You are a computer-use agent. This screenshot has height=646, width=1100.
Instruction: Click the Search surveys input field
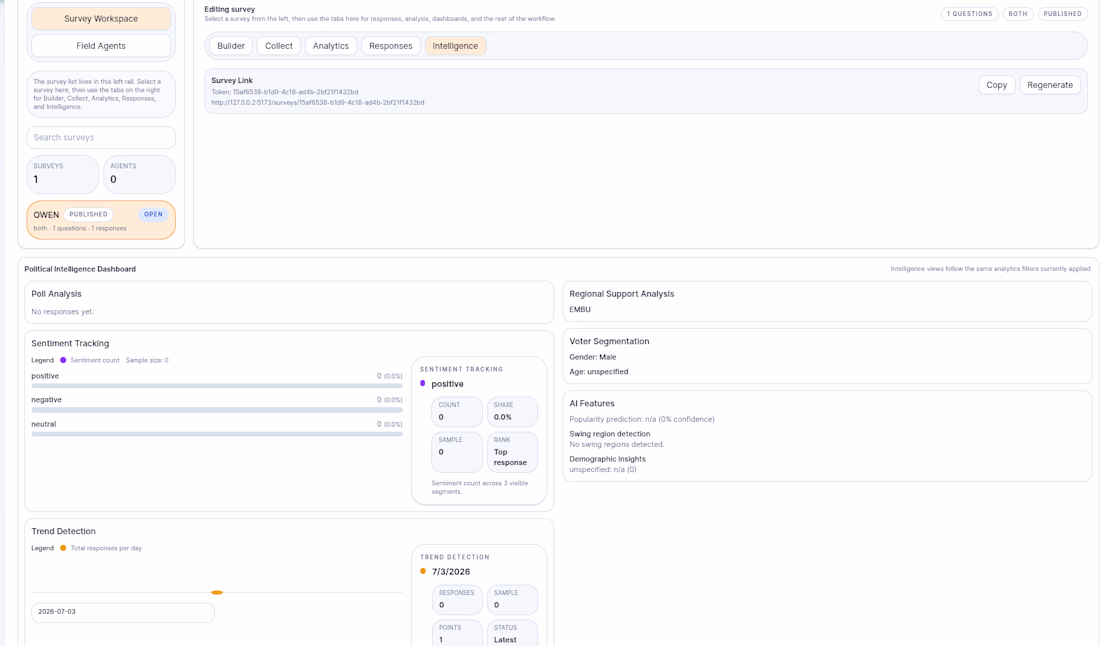tap(101, 137)
